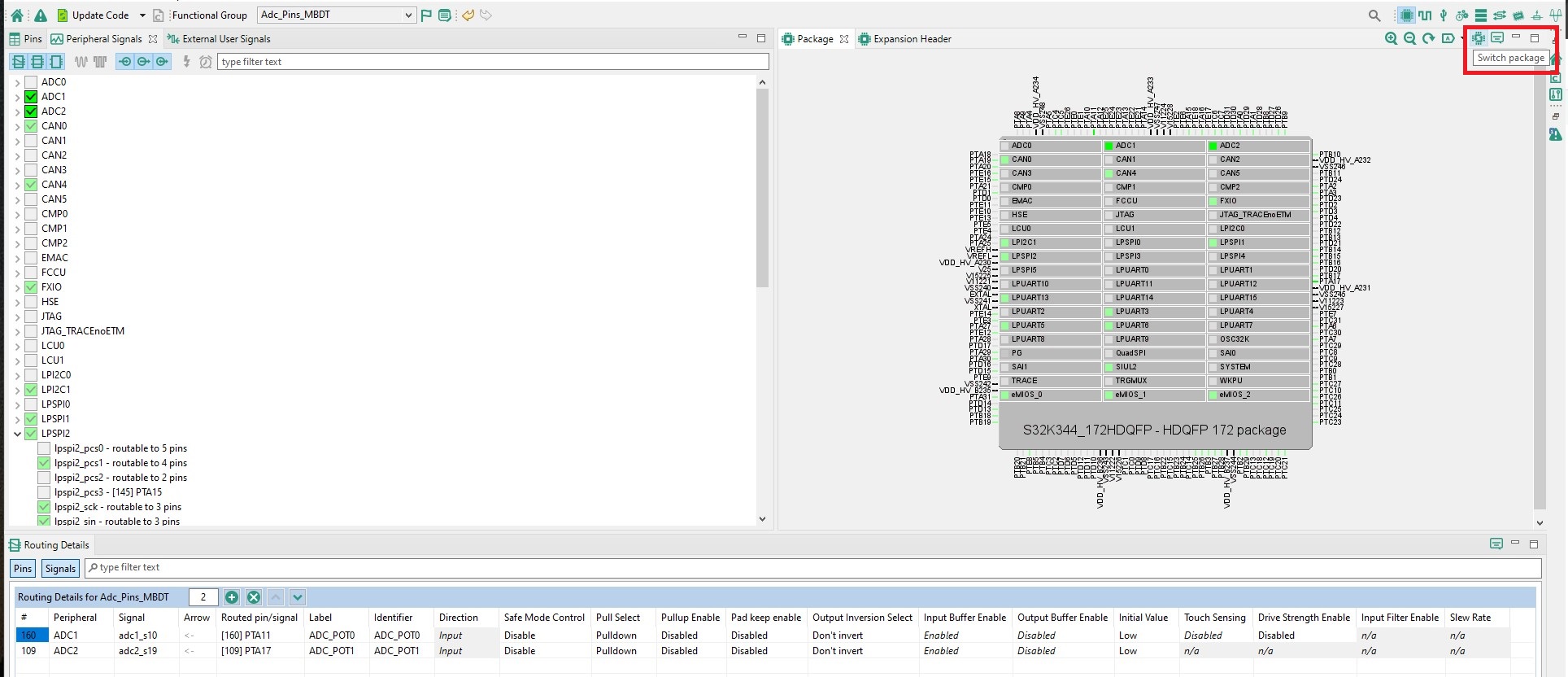Click the lightning bolt filter icon
The width and height of the screenshot is (1568, 677).
click(x=186, y=62)
